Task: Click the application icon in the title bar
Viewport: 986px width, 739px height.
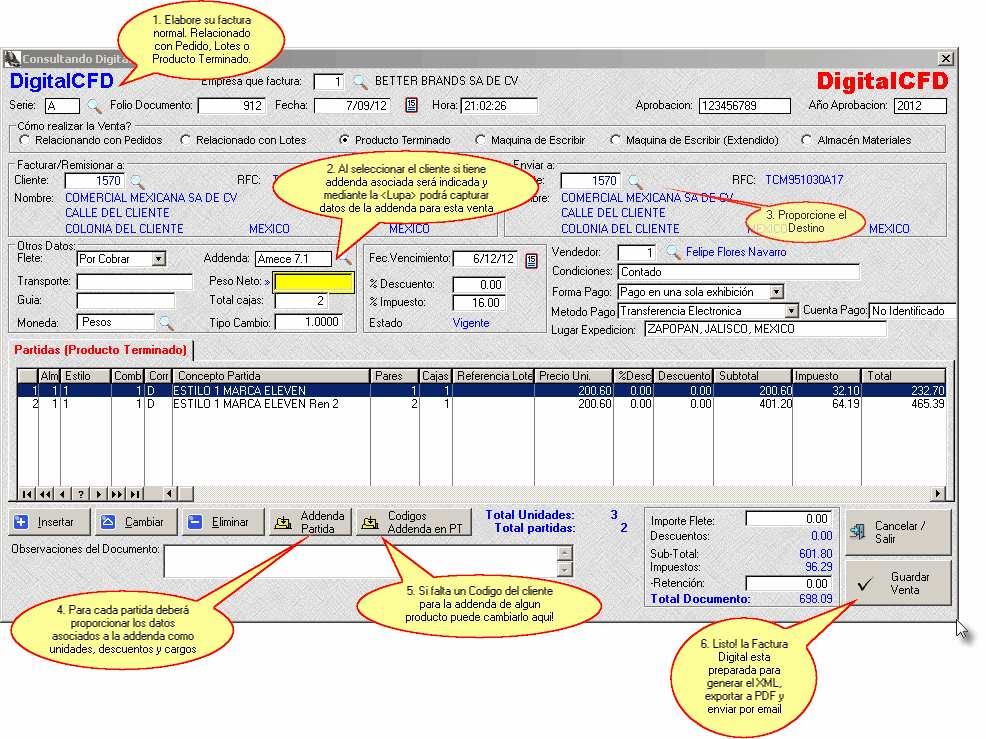Action: tap(12, 58)
